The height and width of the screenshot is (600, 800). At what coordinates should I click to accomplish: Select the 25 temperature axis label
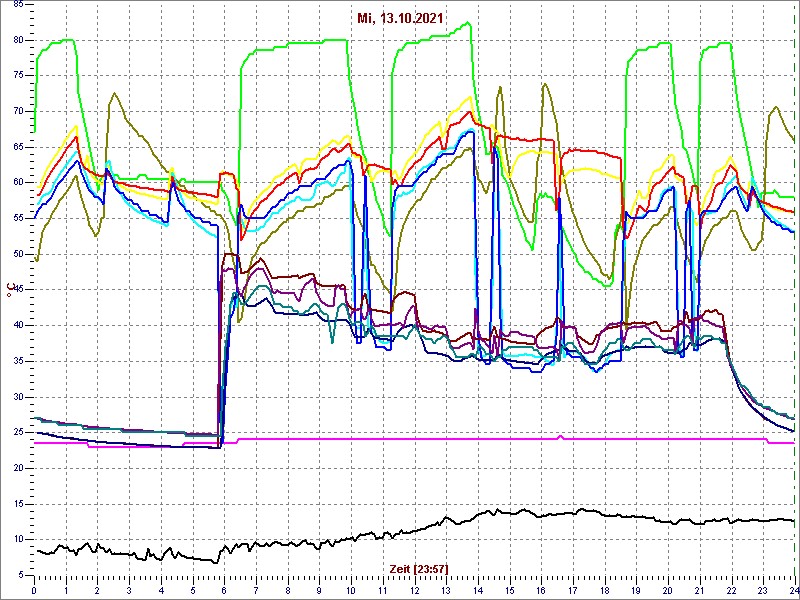[16, 433]
